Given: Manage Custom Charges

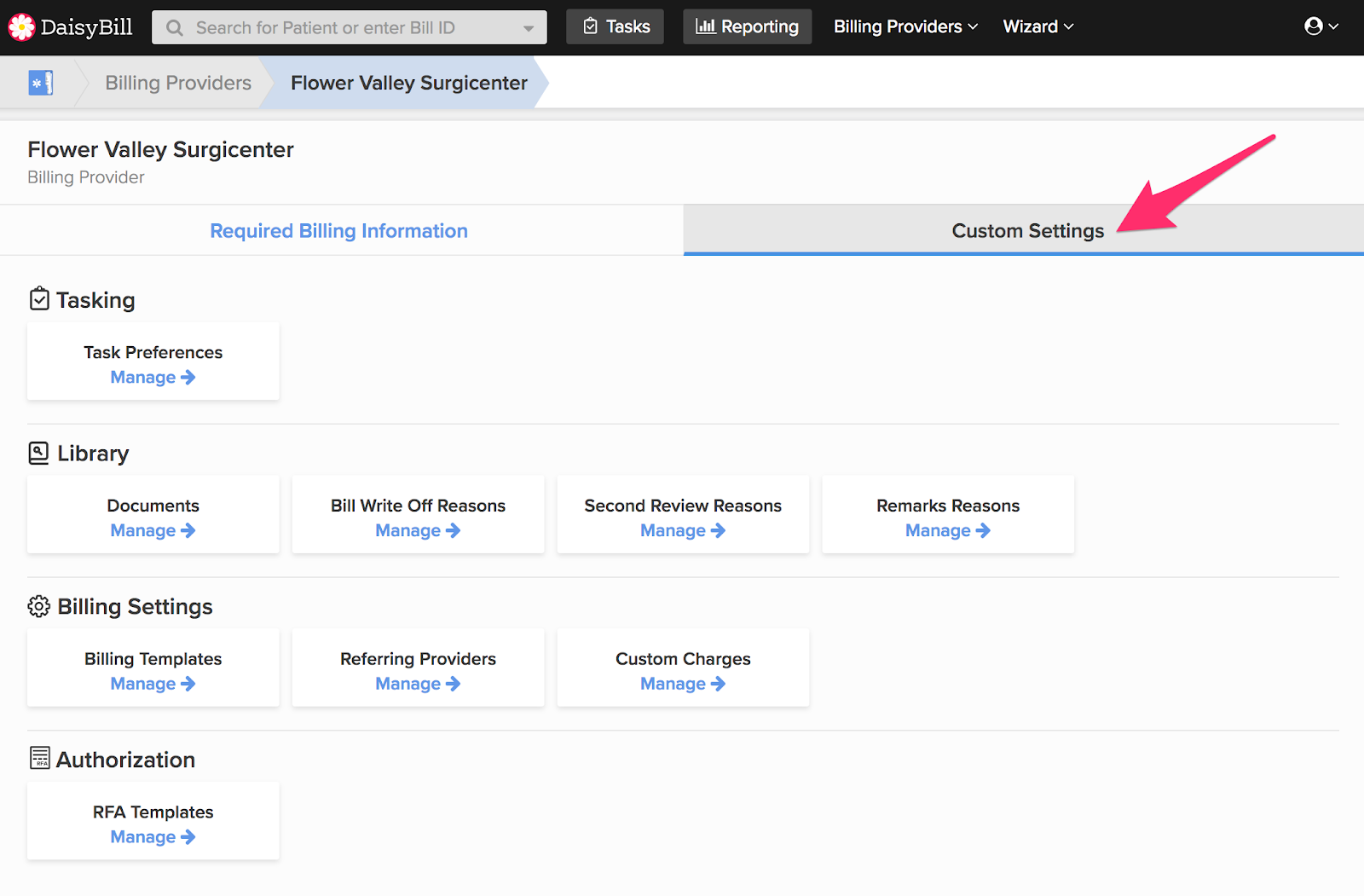Looking at the screenshot, I should [x=684, y=685].
